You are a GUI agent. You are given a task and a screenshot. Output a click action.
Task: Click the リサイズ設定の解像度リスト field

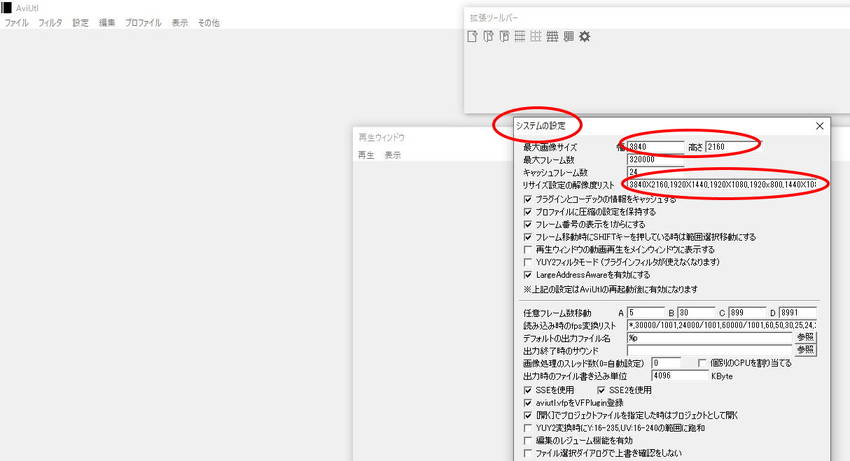[x=722, y=185]
